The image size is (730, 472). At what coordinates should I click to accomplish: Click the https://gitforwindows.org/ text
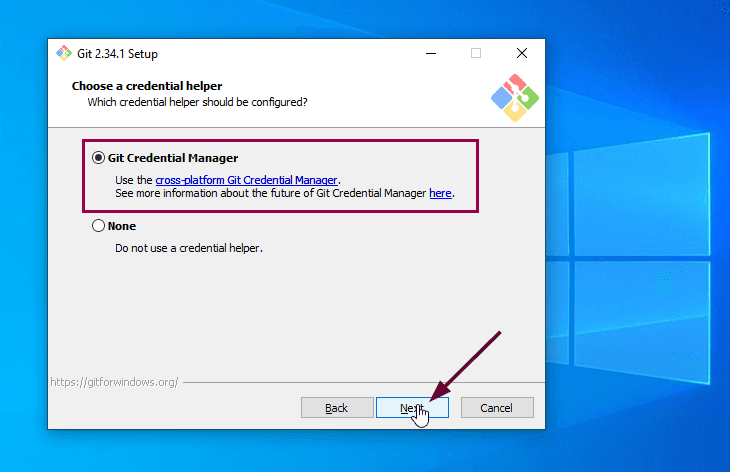114,382
